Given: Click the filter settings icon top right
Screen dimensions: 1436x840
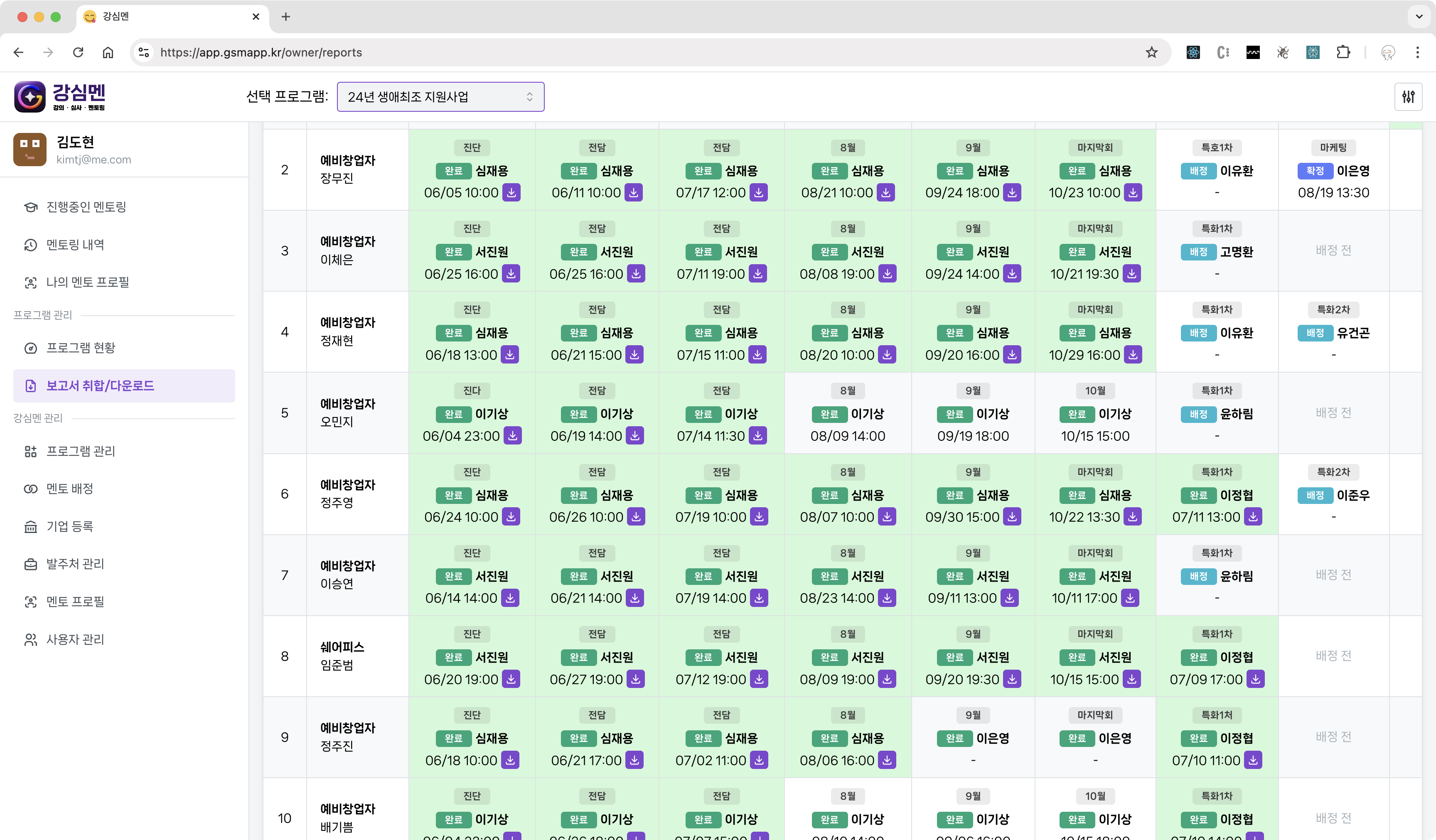Looking at the screenshot, I should [1408, 96].
